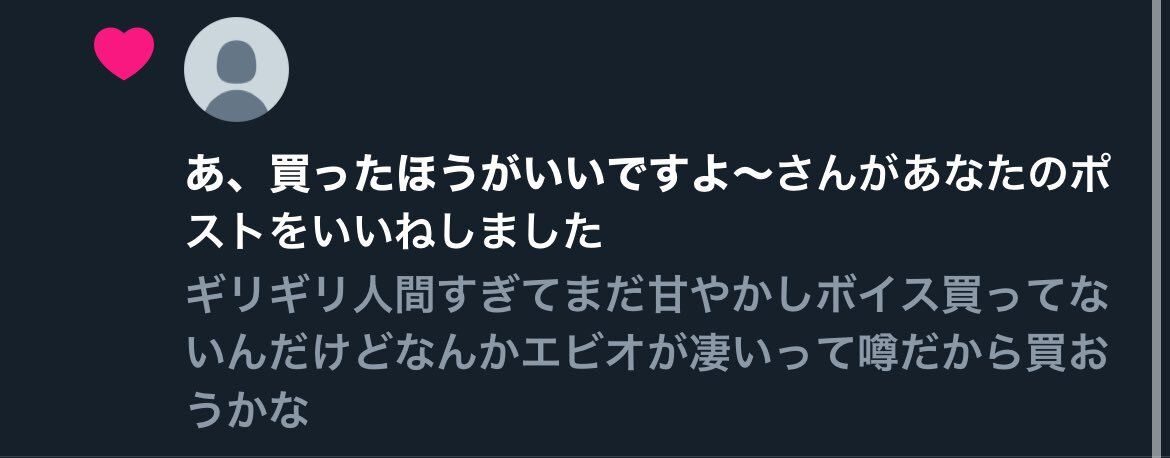Click the final うかな preview line
1170x458 pixels.
(247, 409)
